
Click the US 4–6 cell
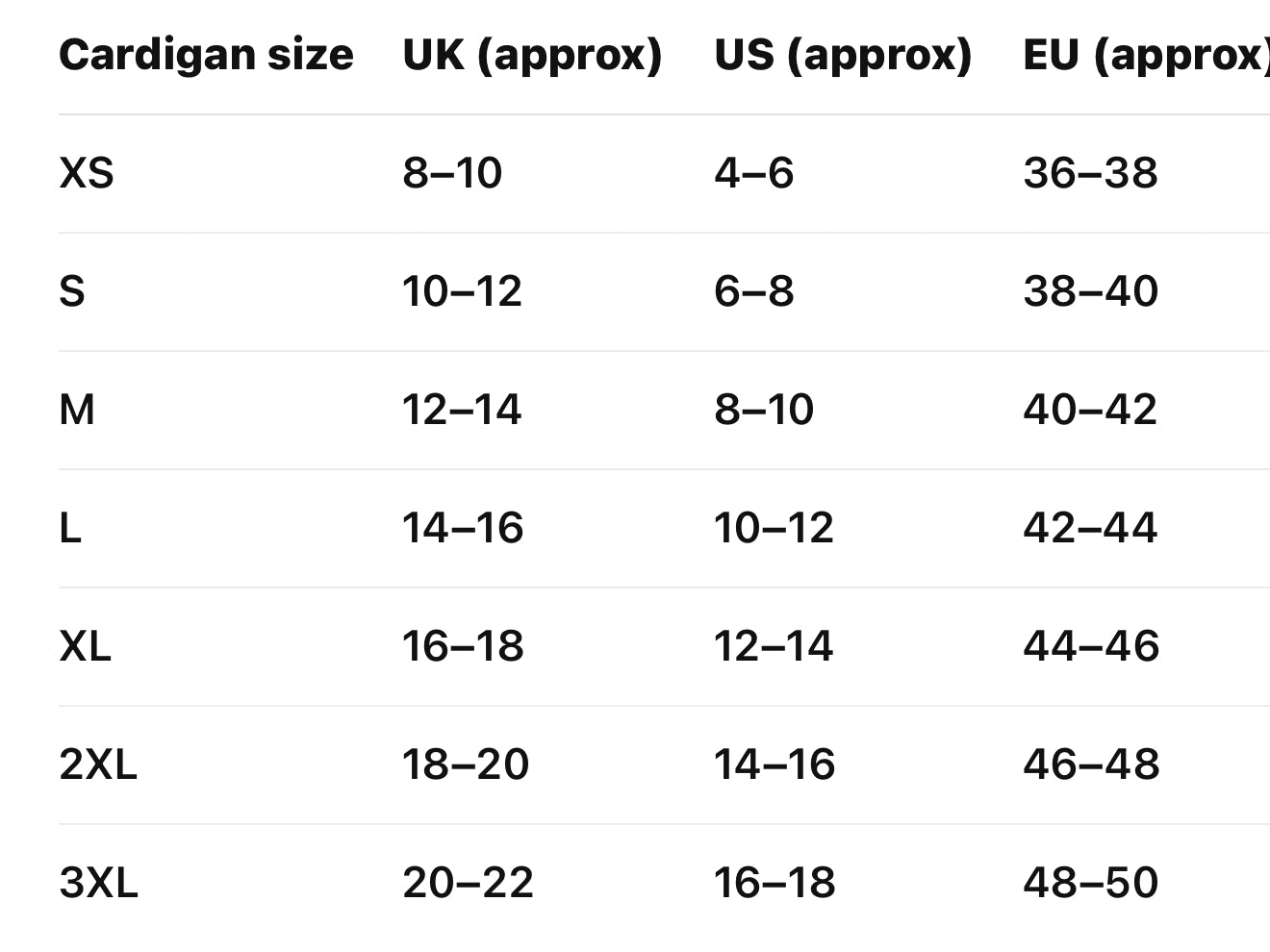[753, 173]
